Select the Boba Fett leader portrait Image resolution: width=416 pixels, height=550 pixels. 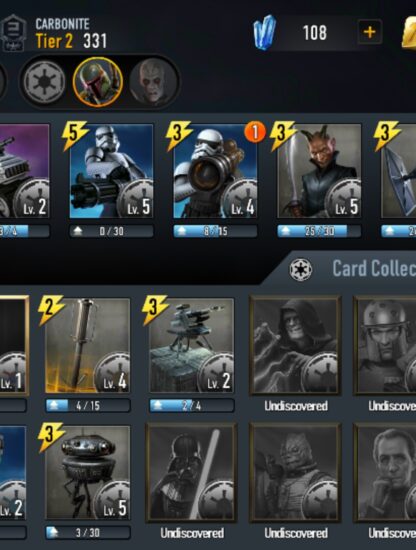pyautogui.click(x=98, y=82)
